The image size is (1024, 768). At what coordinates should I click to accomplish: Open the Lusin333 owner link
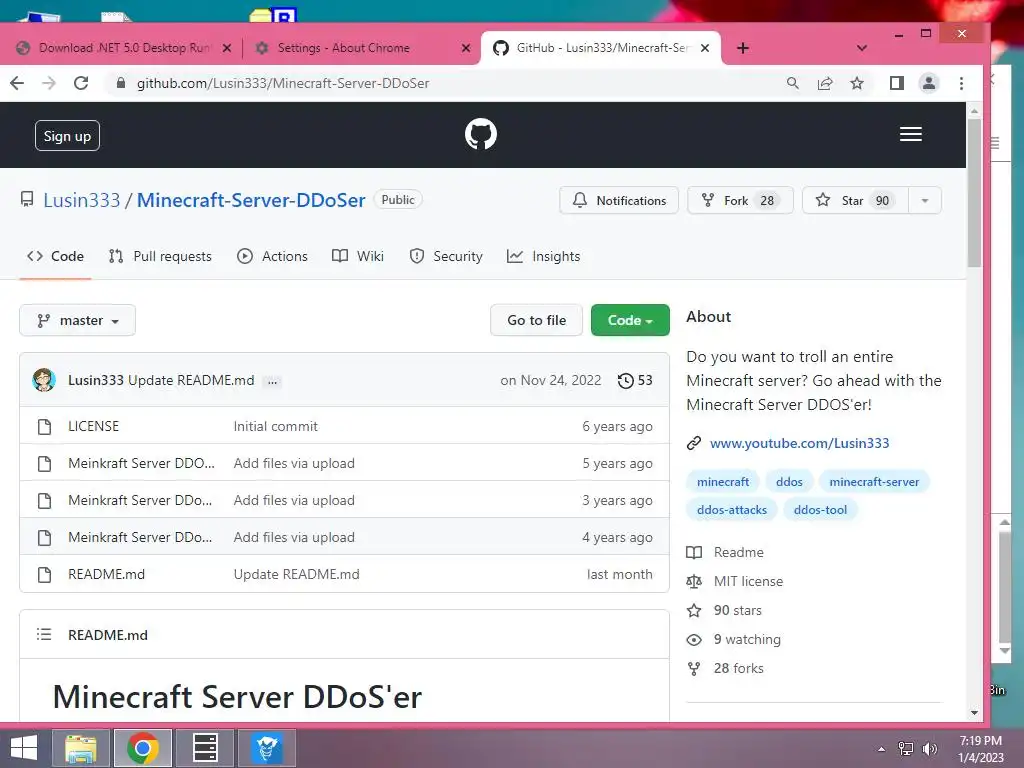(x=82, y=200)
